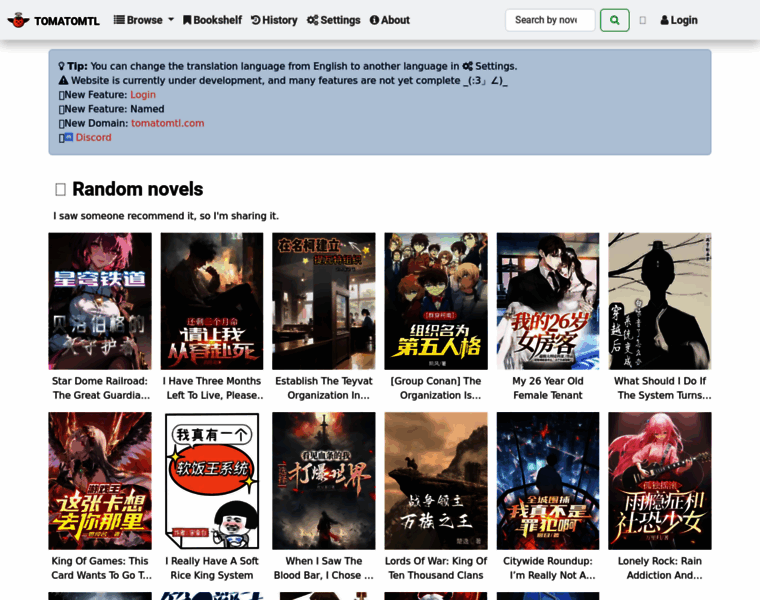
Task: Open Soft Rice King System cover
Action: coord(212,481)
